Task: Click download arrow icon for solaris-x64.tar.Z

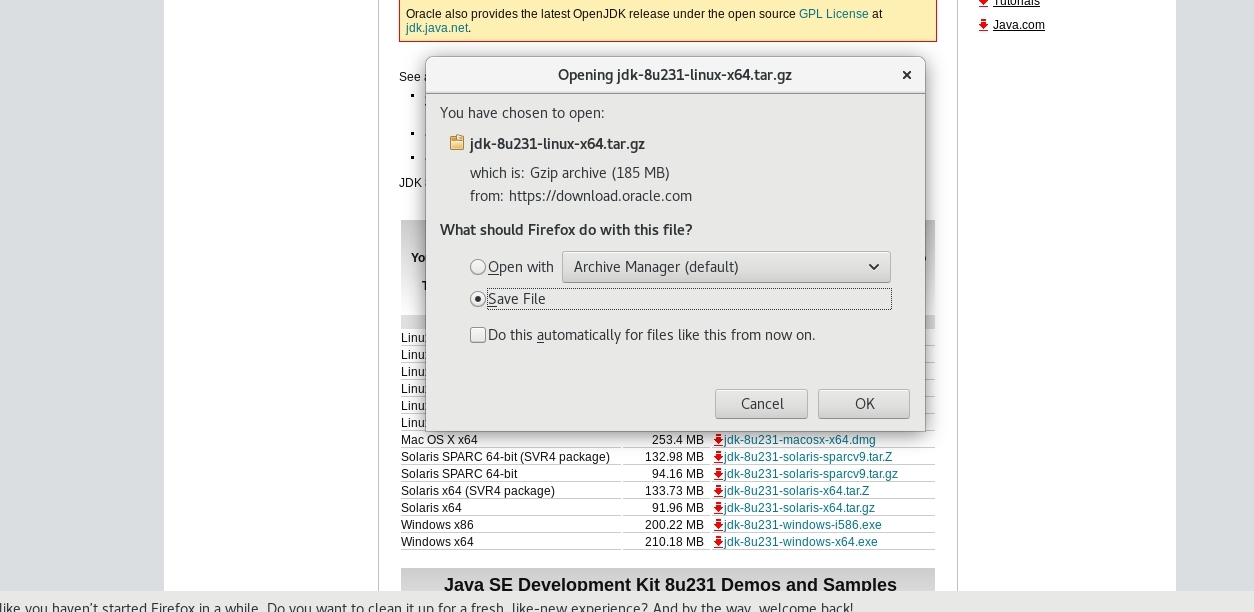Action: (718, 491)
